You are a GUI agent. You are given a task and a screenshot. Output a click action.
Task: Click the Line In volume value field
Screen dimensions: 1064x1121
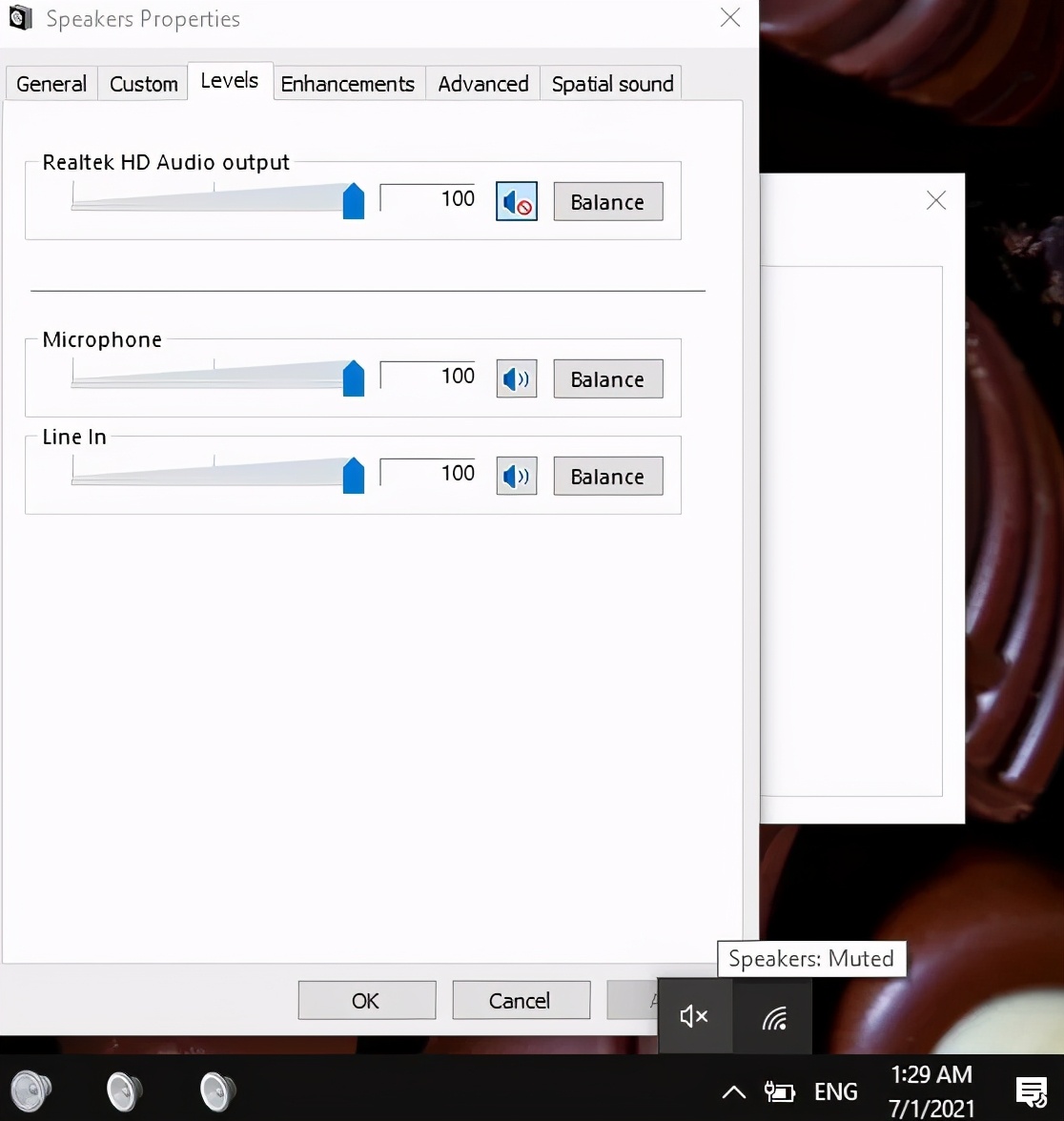coord(428,474)
